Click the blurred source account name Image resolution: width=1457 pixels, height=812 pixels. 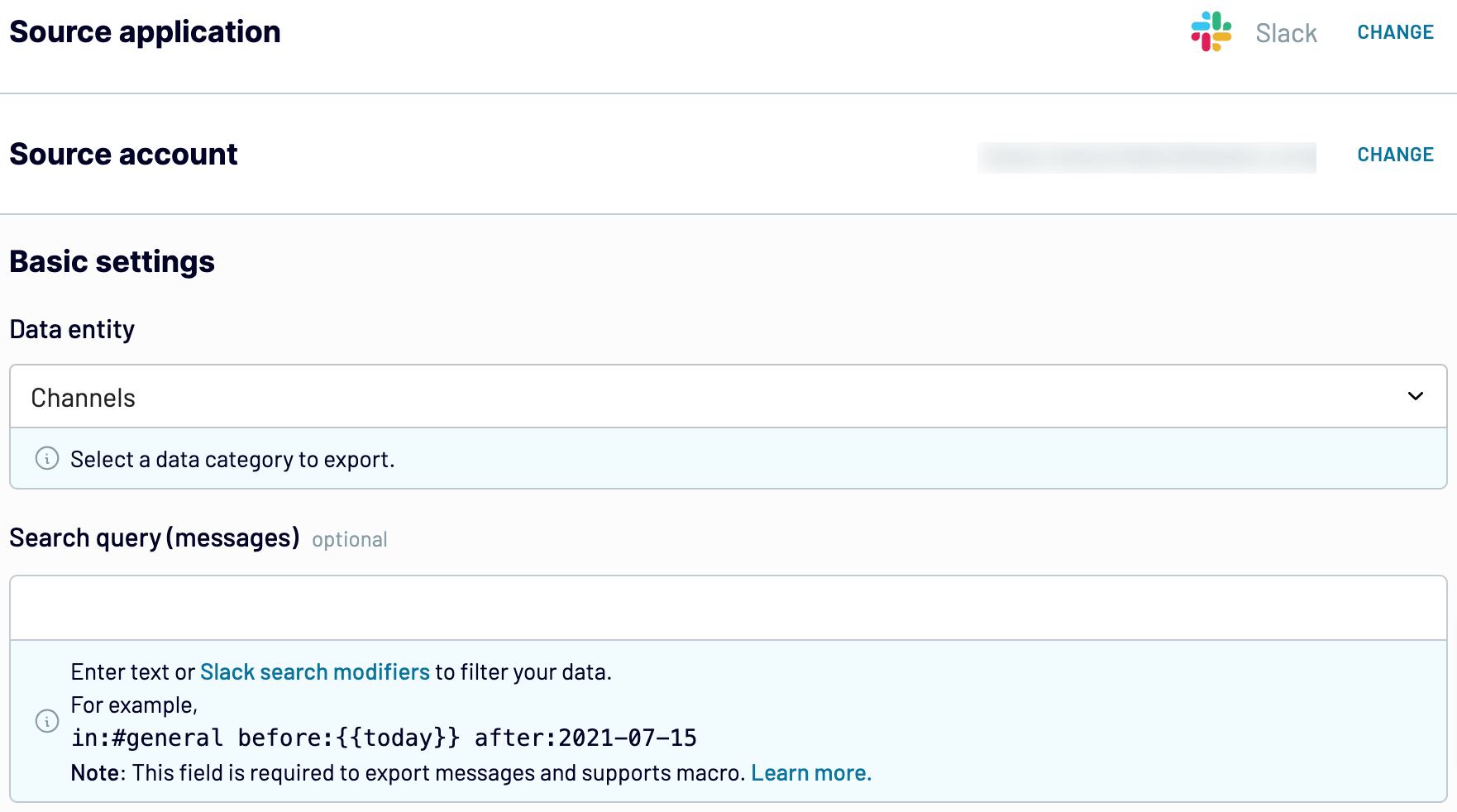pyautogui.click(x=1147, y=157)
